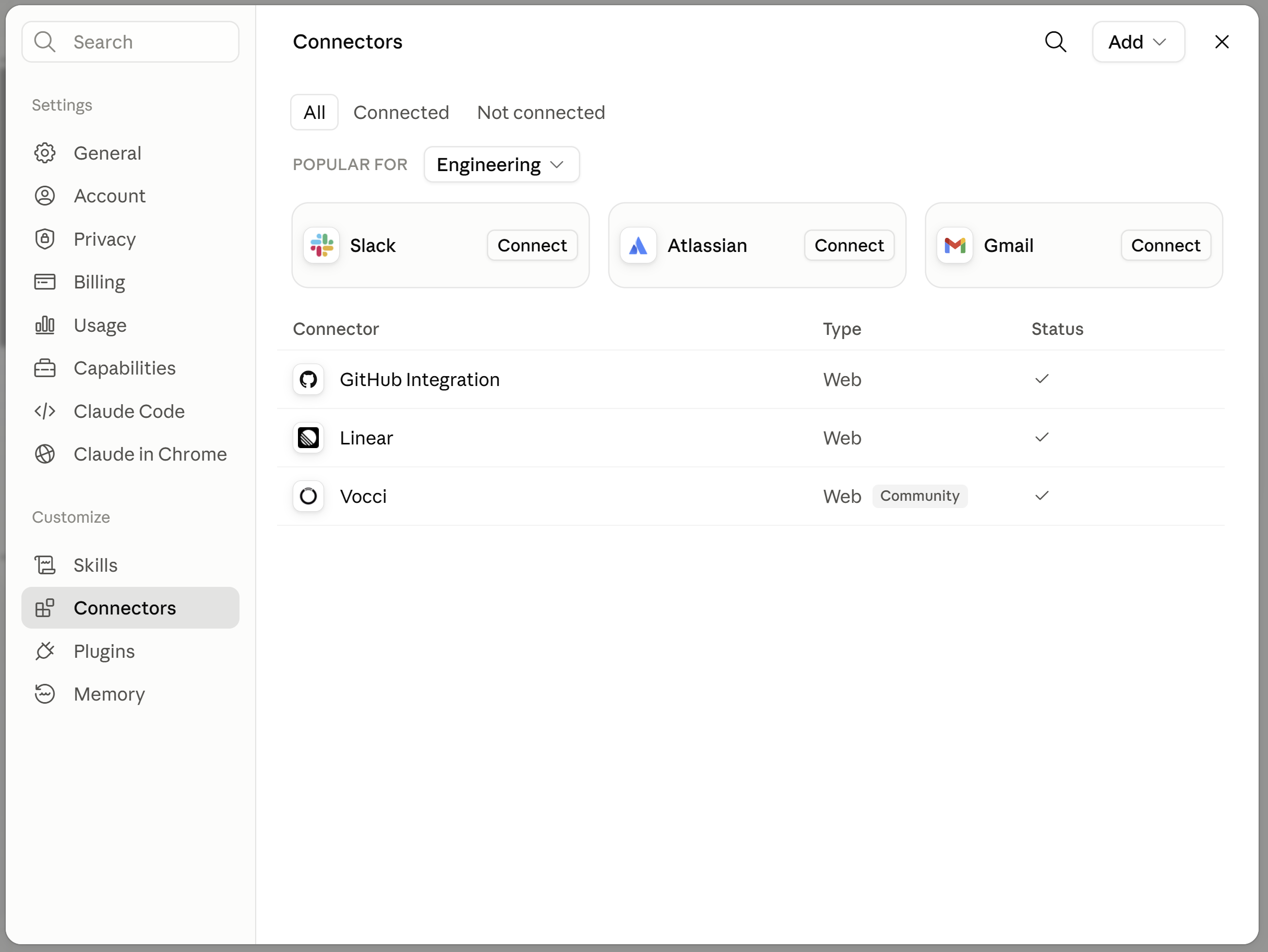Open Claude Code settings
This screenshot has width=1268, height=952.
(130, 411)
